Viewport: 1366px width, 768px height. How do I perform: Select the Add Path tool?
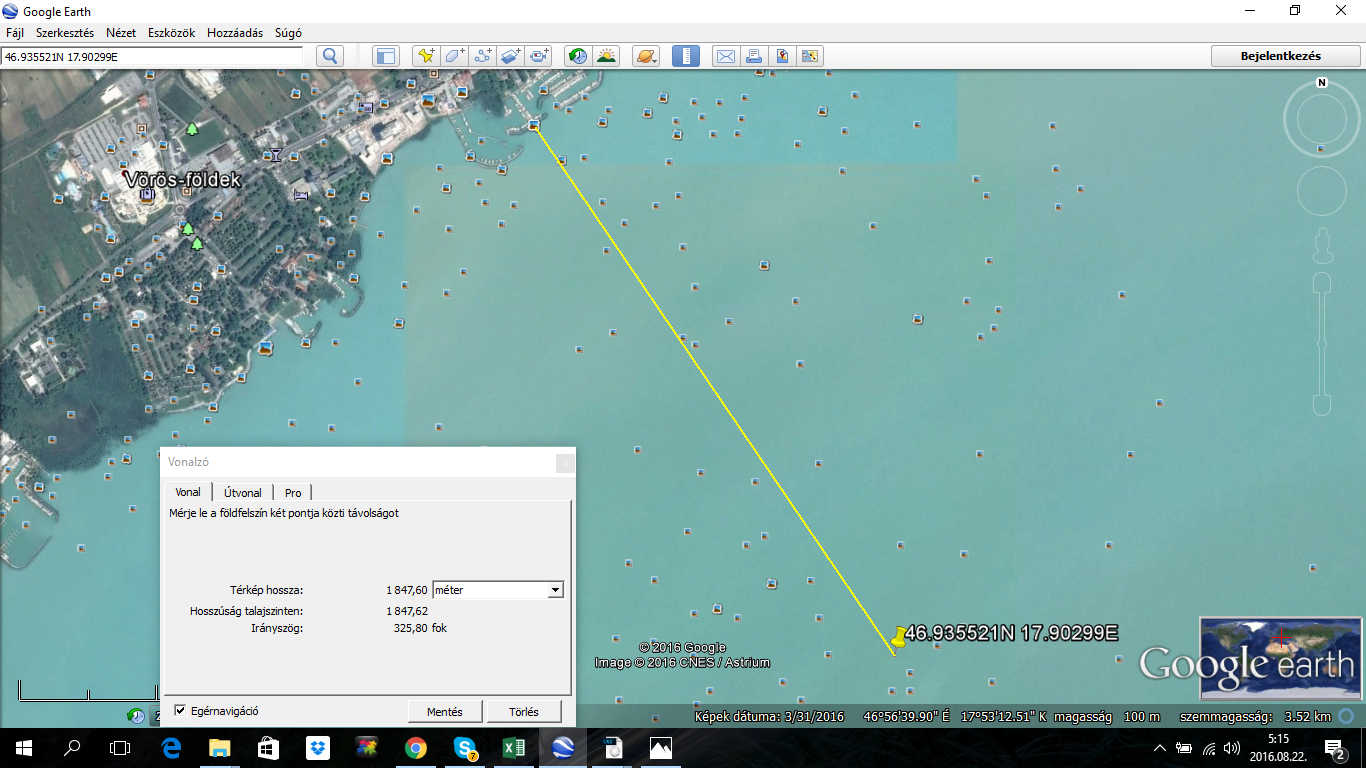pyautogui.click(x=483, y=56)
